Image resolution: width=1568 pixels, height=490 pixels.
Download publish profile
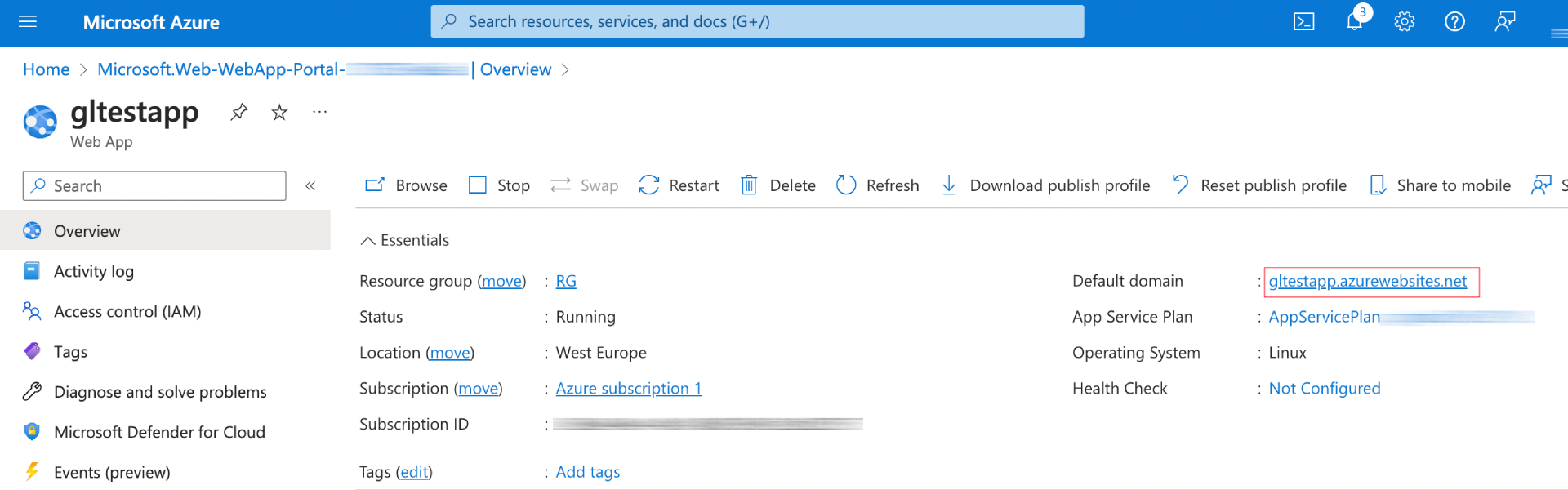pyautogui.click(x=1045, y=185)
